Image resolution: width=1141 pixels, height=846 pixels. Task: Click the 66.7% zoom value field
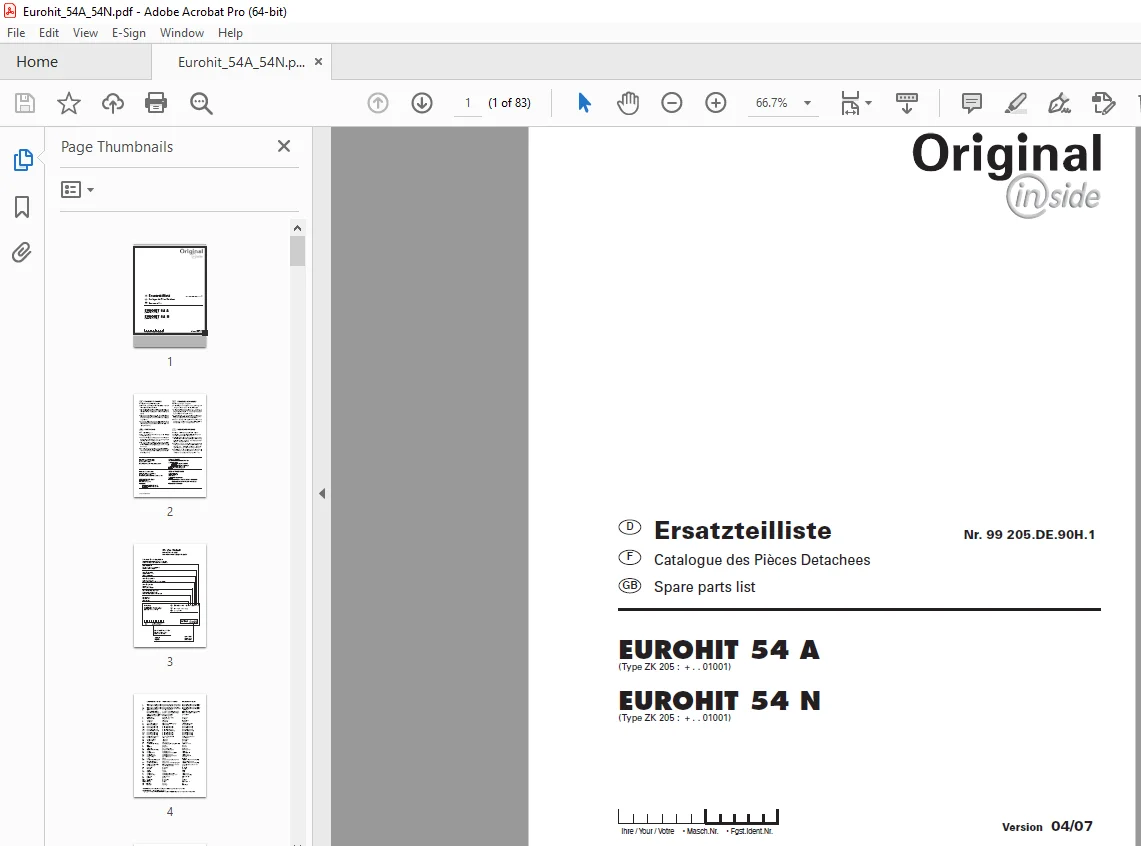[771, 103]
